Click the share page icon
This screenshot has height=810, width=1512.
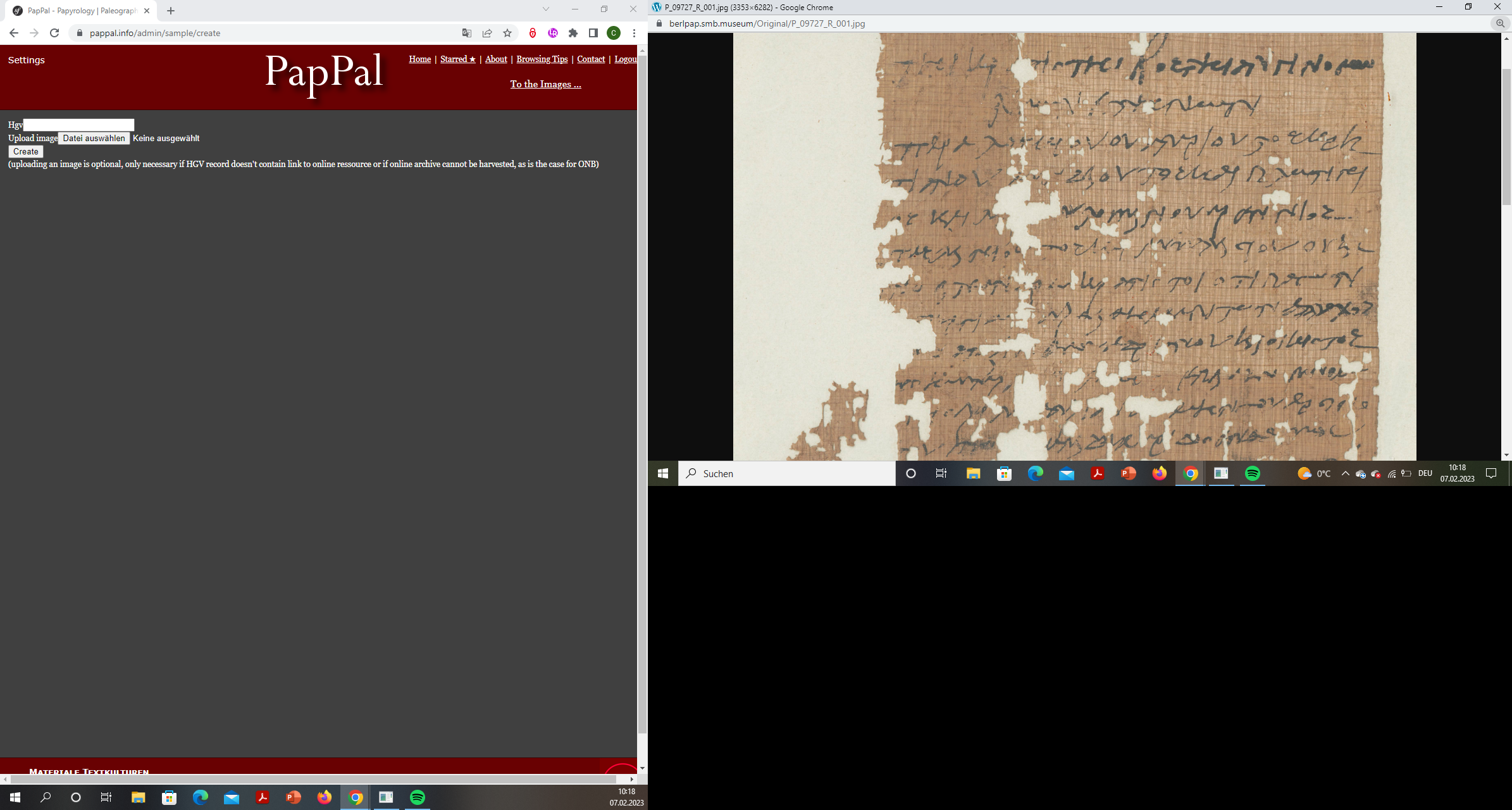(487, 33)
